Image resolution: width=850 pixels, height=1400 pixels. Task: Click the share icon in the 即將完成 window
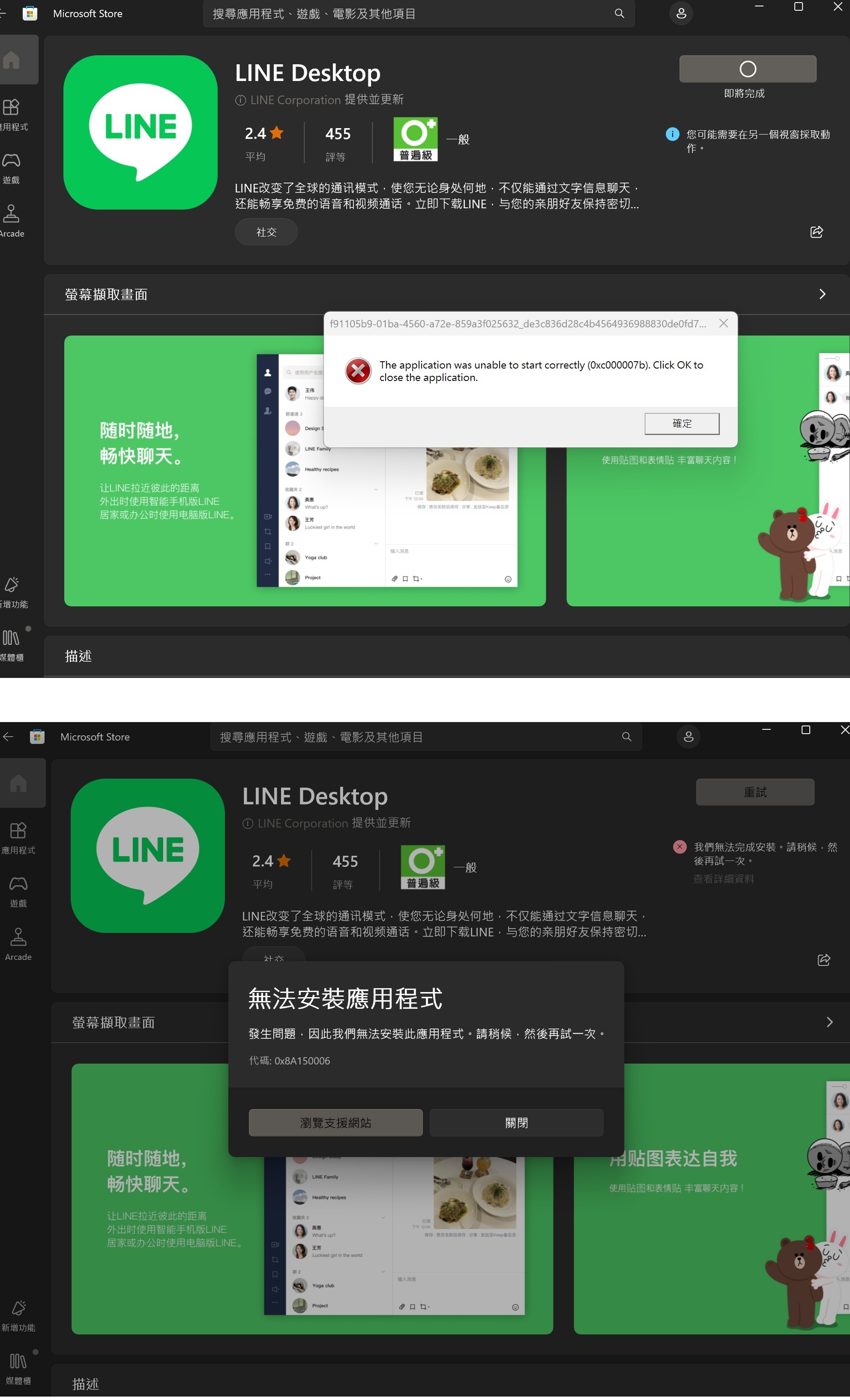pos(817,232)
